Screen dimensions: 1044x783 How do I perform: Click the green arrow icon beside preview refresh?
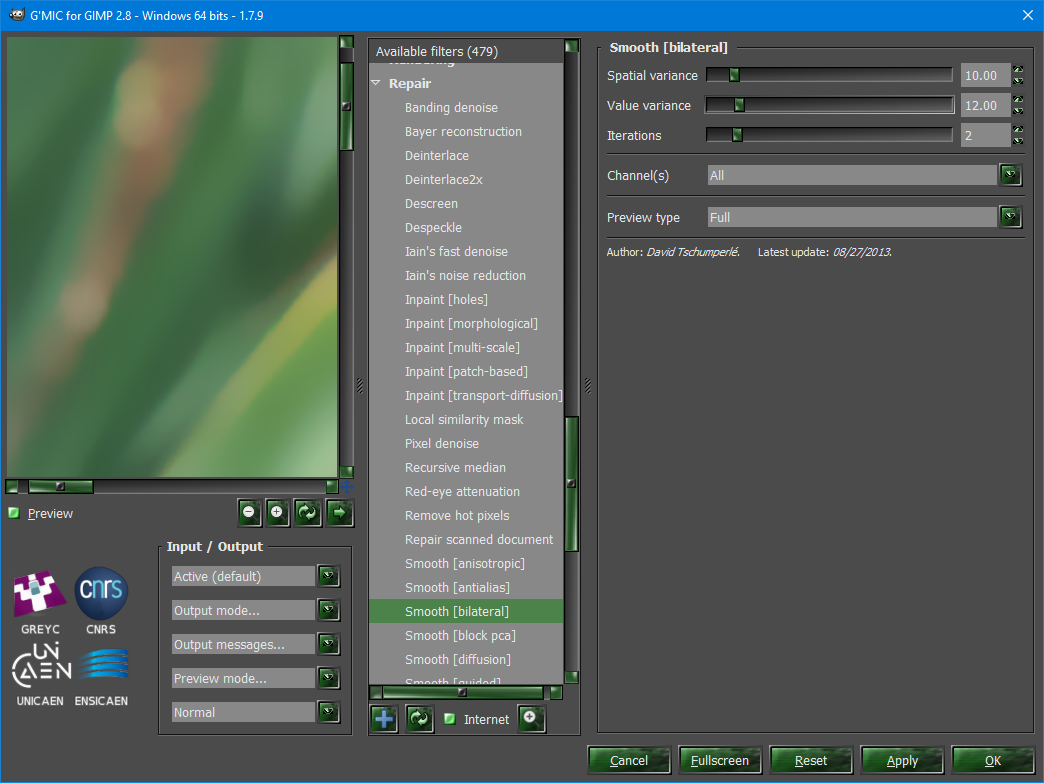340,513
